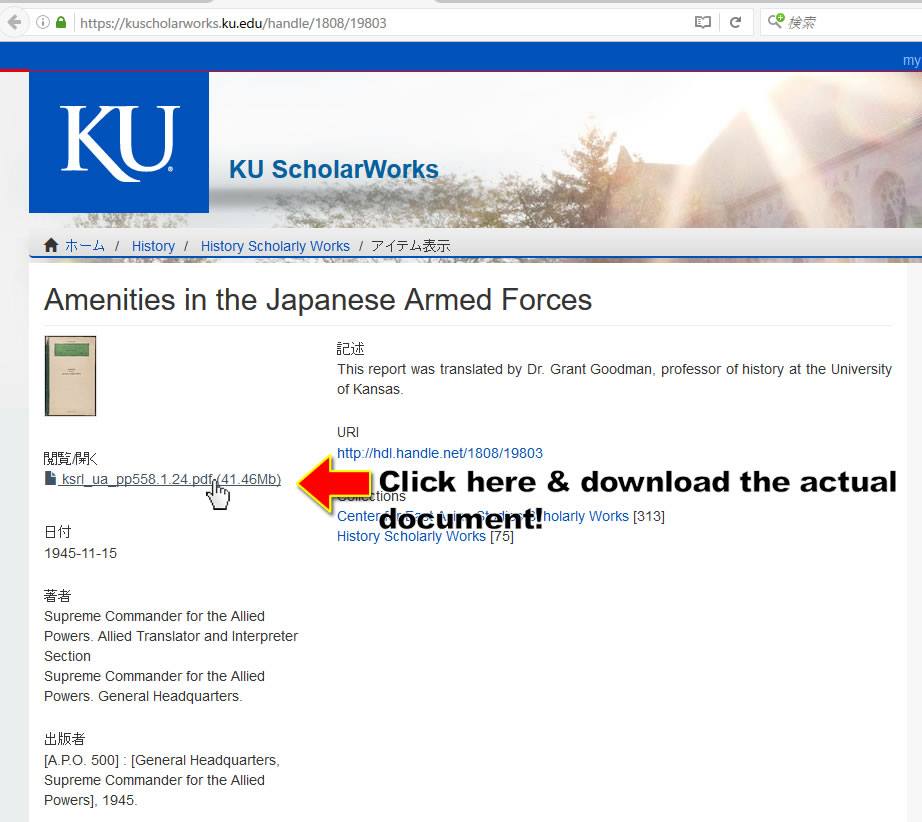Click the KU logo
Screen dimensions: 922x822
(x=119, y=142)
